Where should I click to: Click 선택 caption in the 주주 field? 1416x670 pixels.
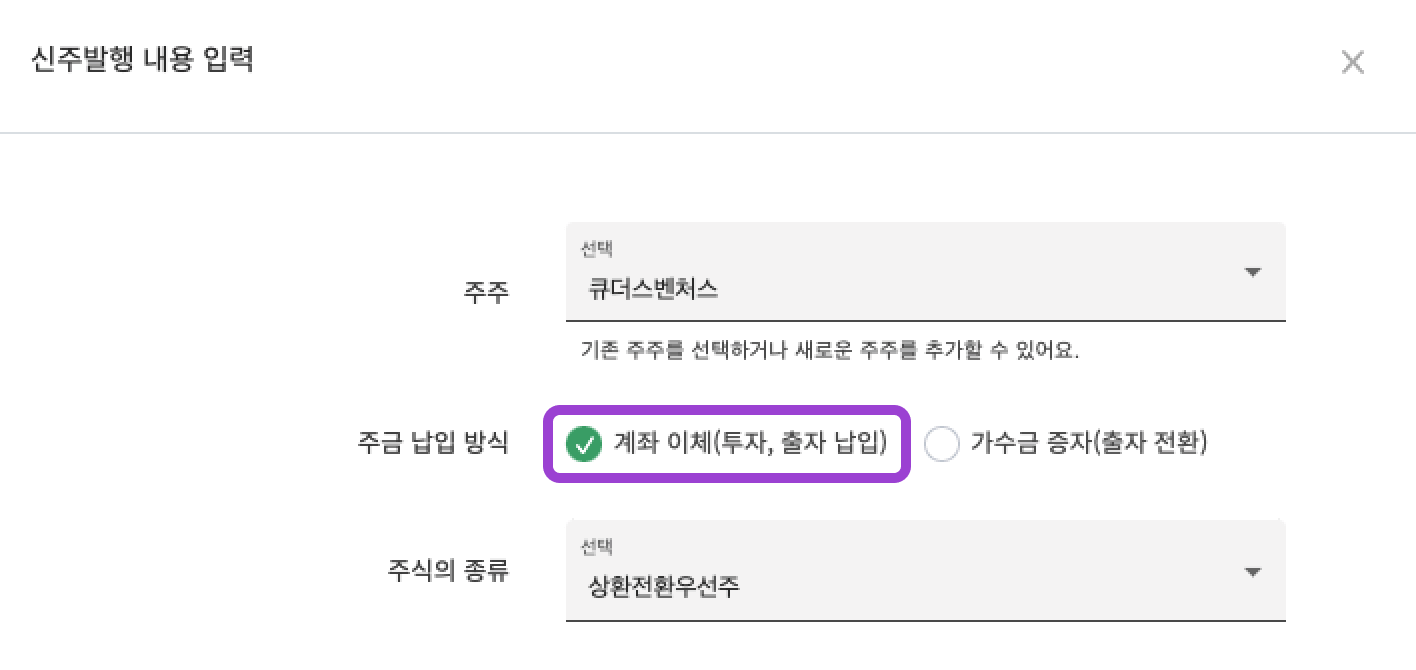pos(596,250)
